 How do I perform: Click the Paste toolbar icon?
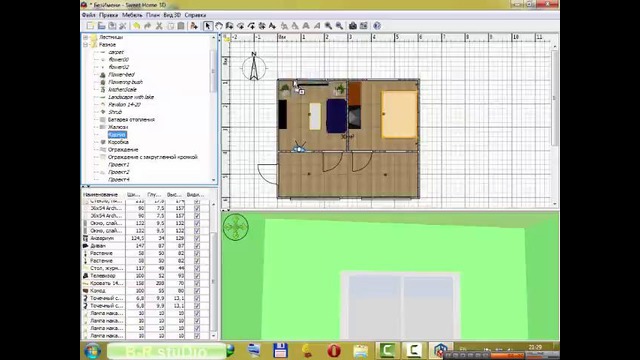180,26
